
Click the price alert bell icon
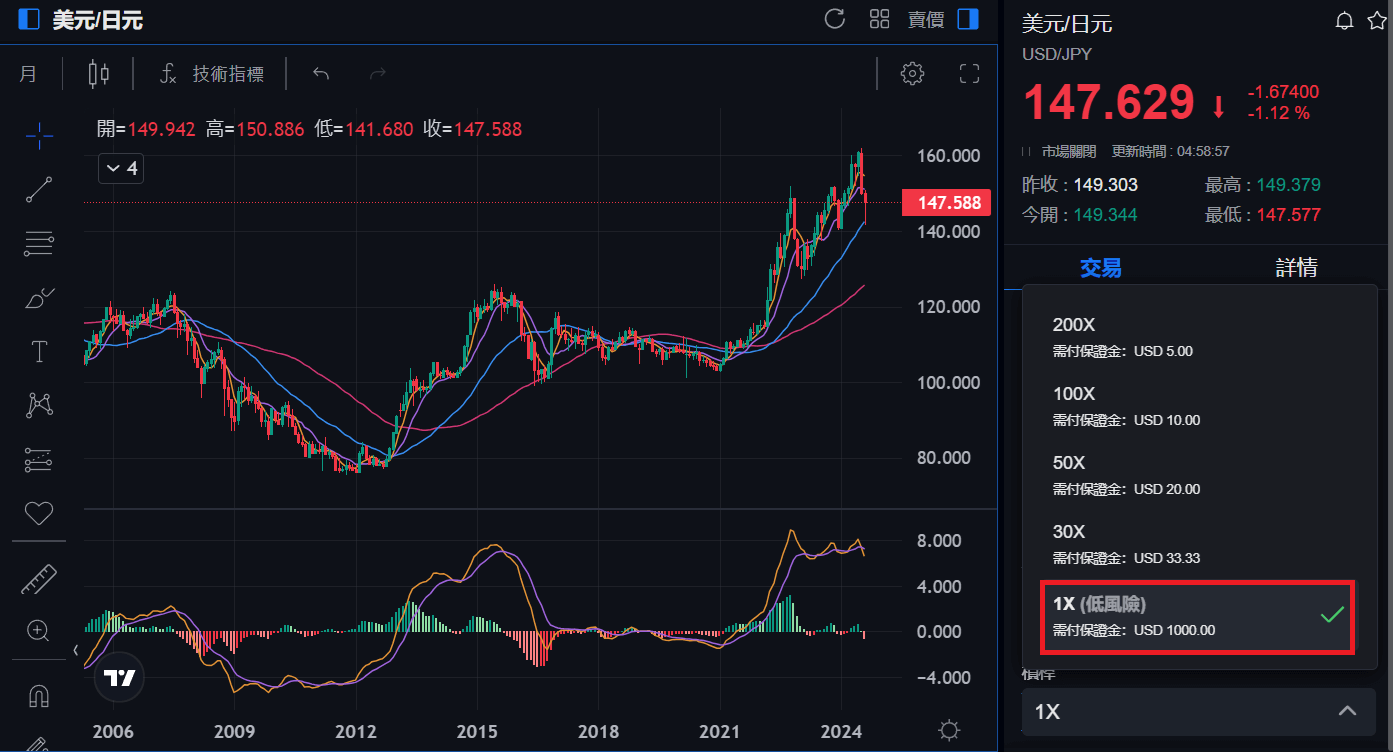click(1344, 21)
